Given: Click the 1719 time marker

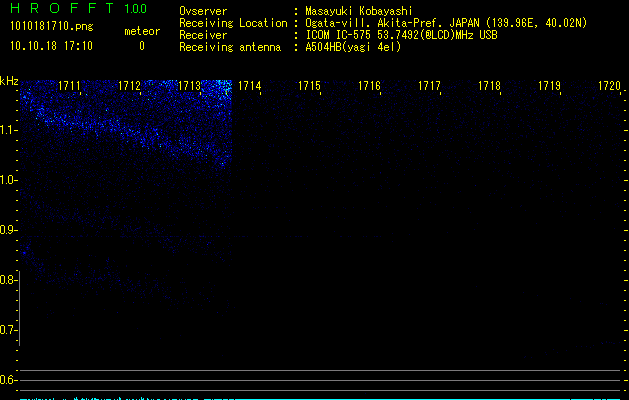Looking at the screenshot, I should click(549, 86).
